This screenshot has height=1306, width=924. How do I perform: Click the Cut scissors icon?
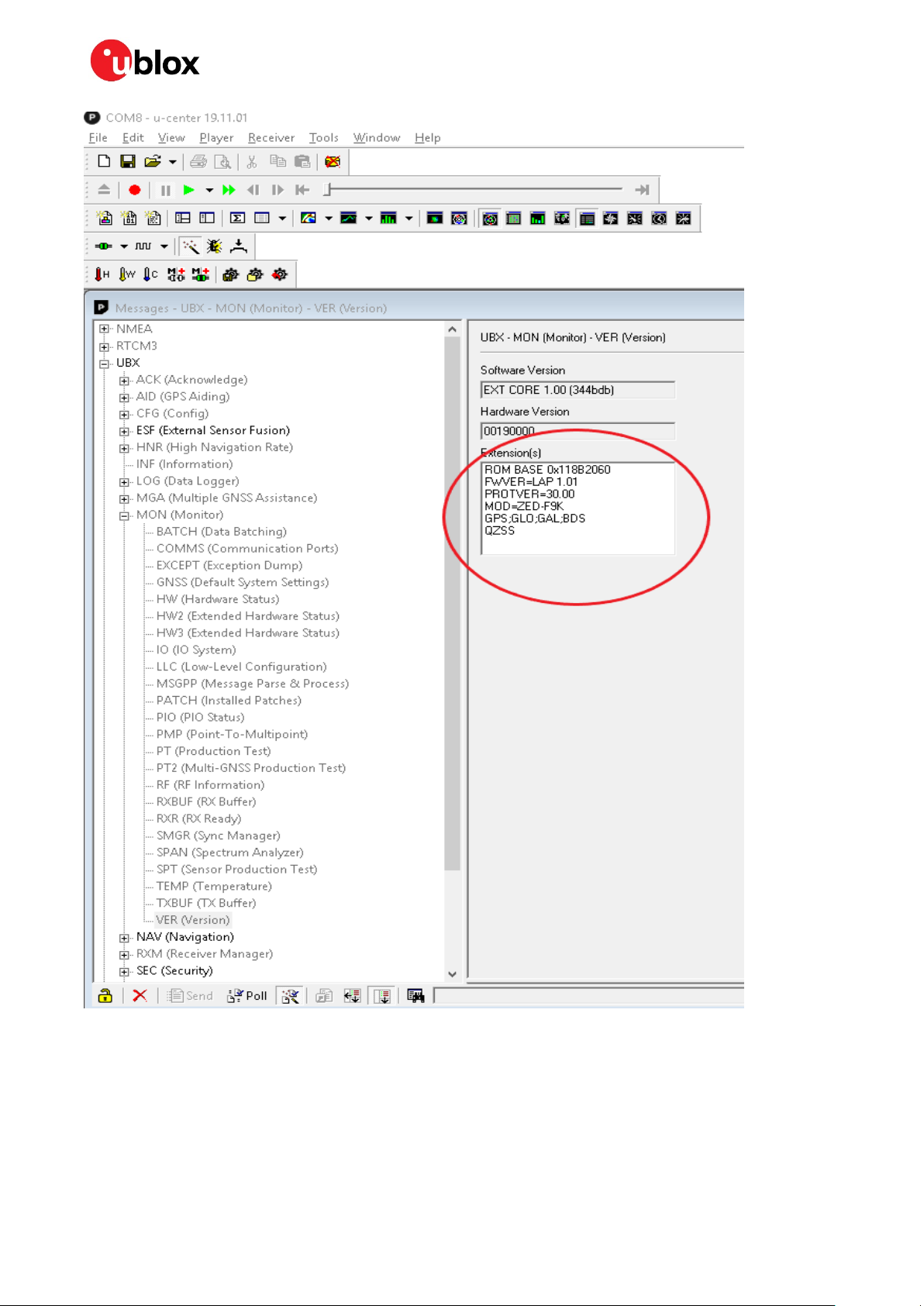251,161
